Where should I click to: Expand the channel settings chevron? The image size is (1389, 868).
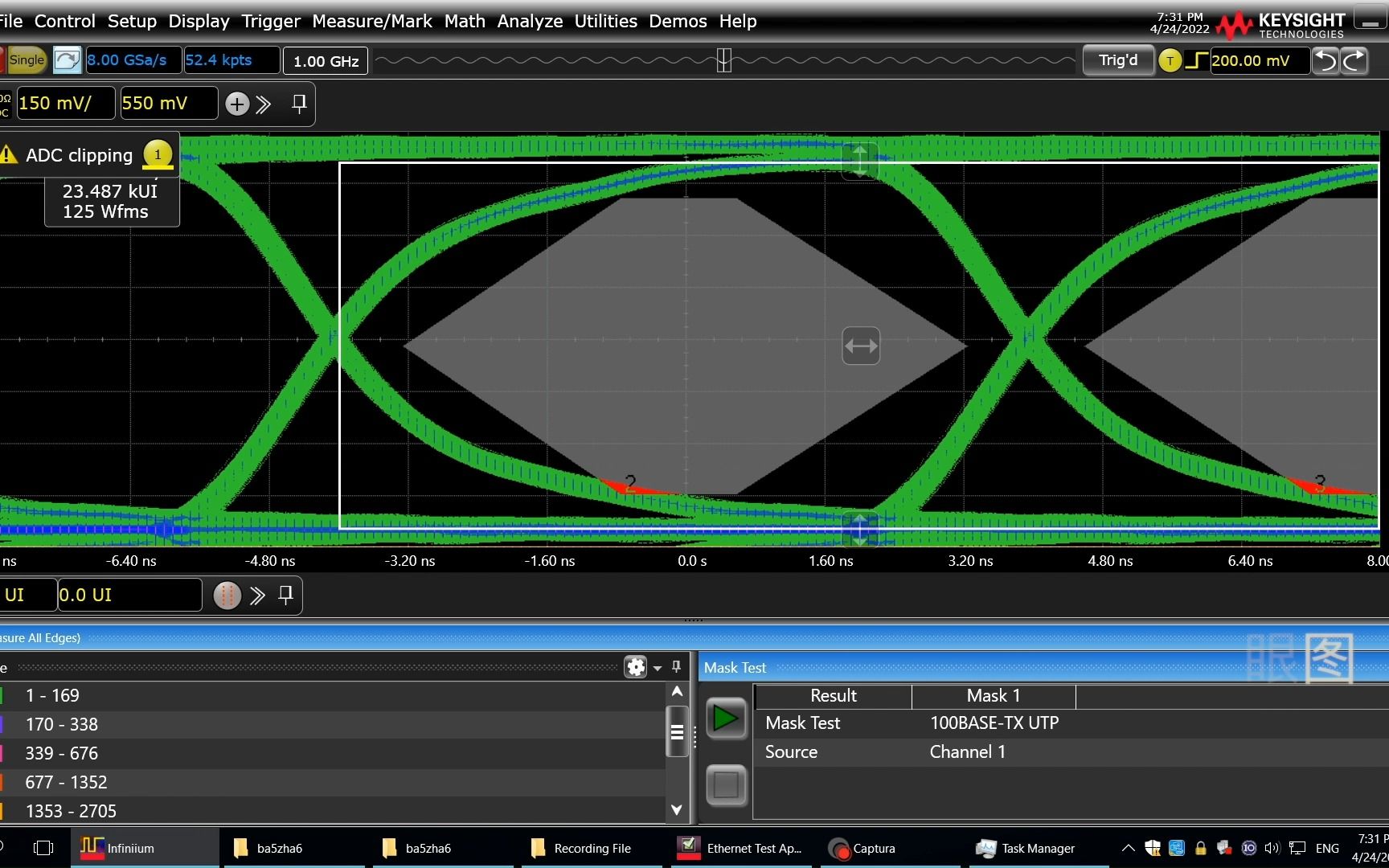pos(264,104)
